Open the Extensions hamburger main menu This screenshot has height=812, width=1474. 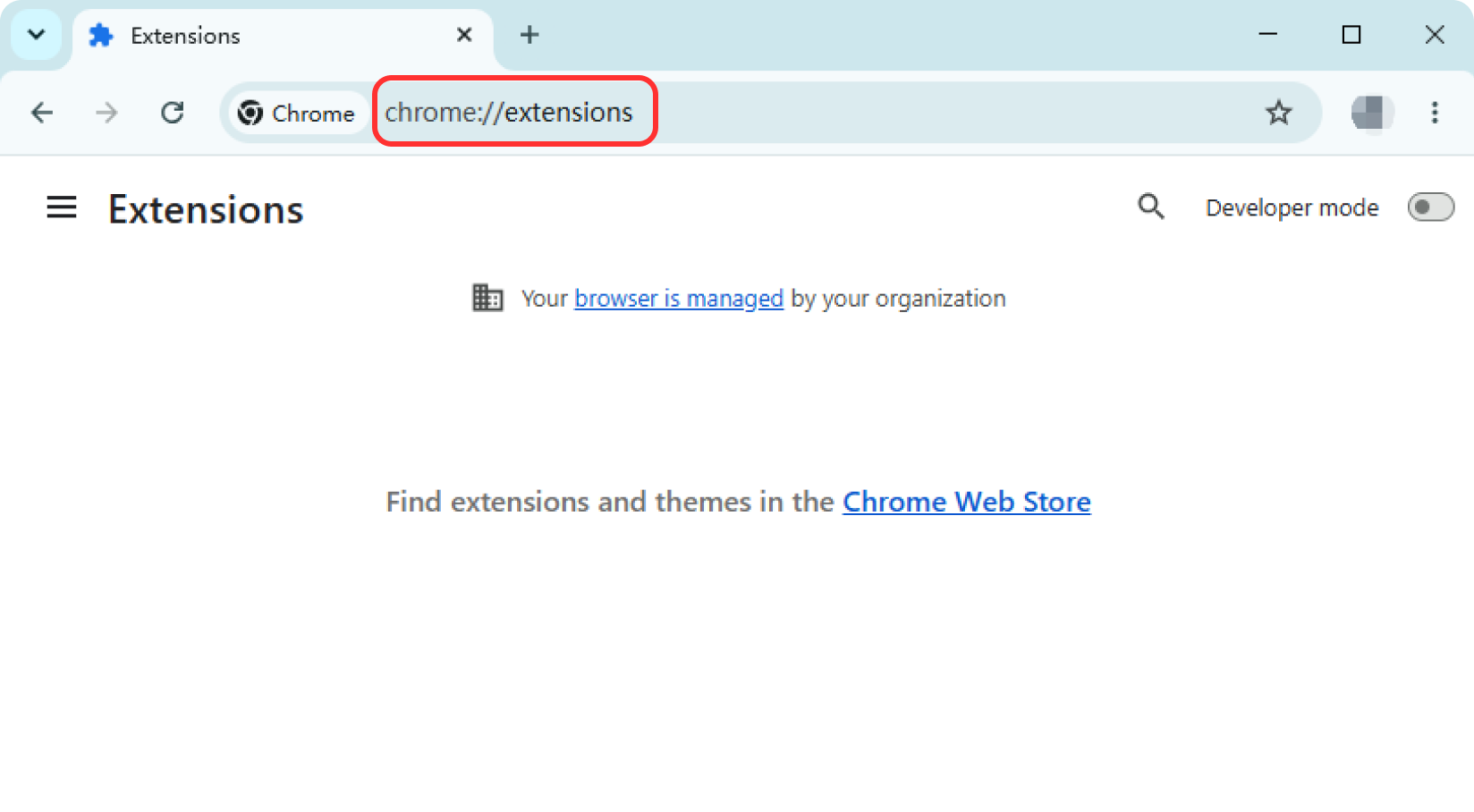(x=62, y=207)
